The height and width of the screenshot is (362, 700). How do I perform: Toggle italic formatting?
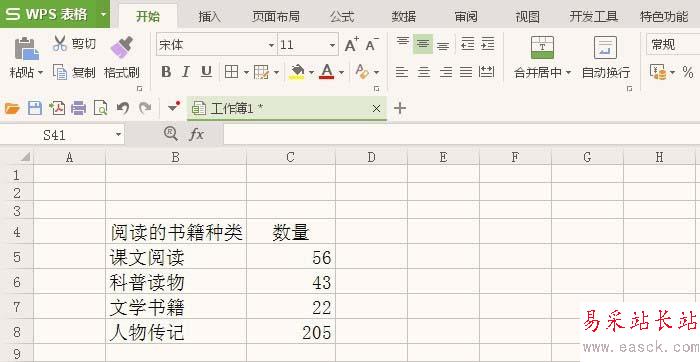point(186,71)
